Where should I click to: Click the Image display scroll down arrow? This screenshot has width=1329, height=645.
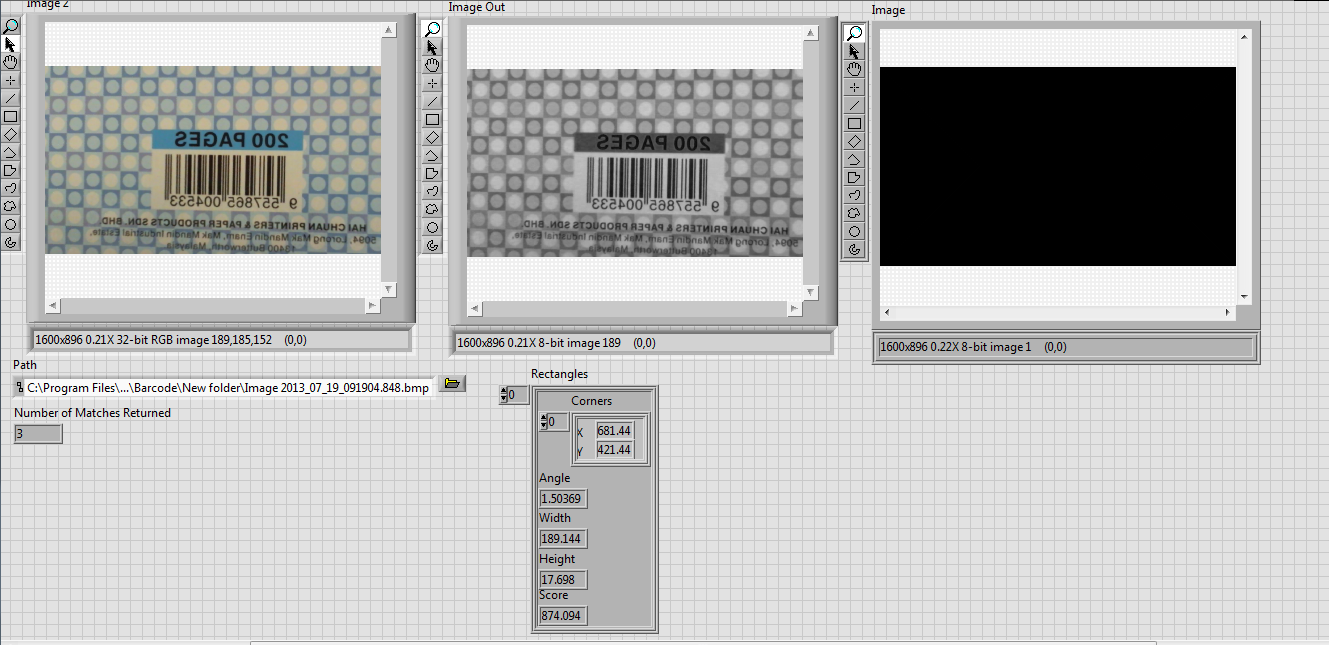point(1244,297)
